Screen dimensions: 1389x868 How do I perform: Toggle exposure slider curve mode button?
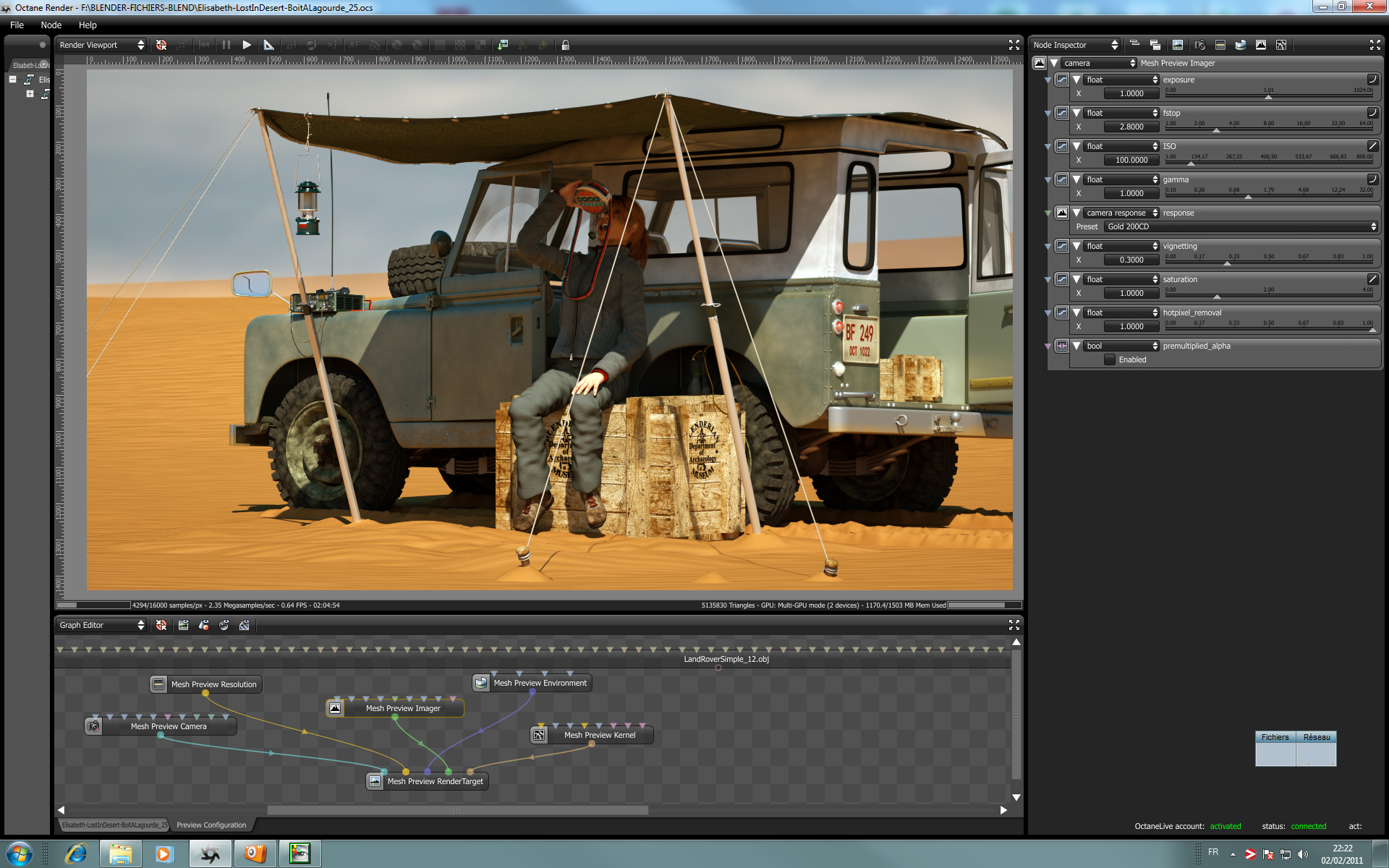tap(1372, 80)
